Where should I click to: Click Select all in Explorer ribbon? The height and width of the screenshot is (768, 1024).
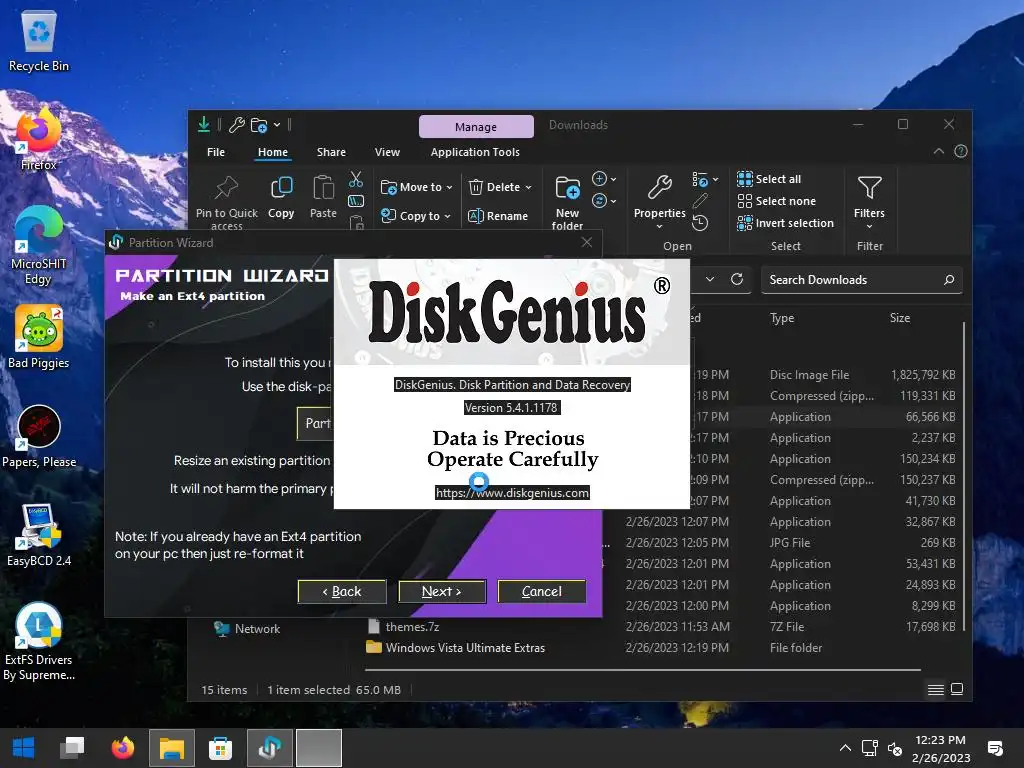[x=769, y=179]
